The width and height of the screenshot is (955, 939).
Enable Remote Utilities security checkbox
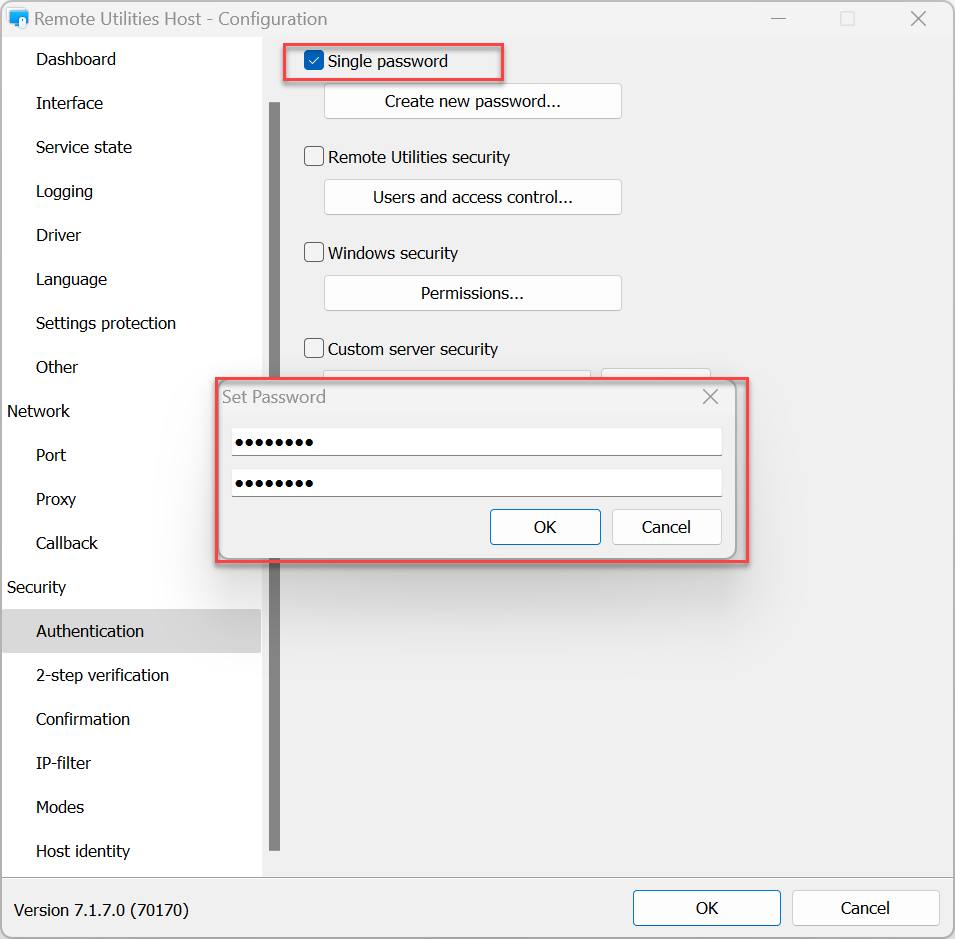(x=314, y=157)
